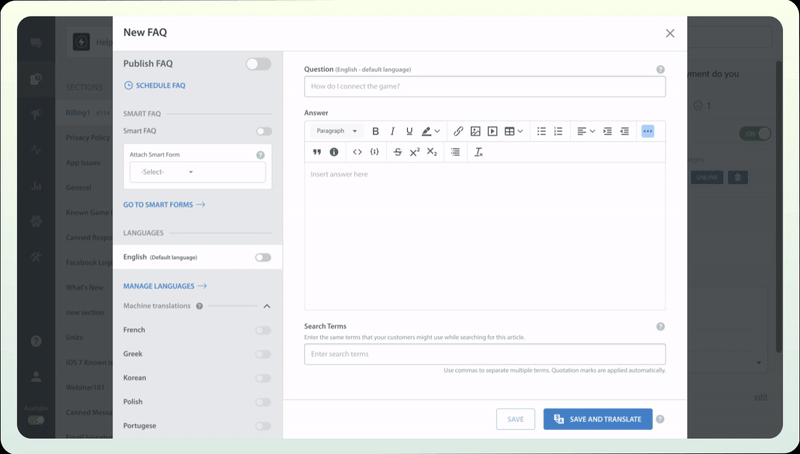
Task: Collapse the Machine translations section
Action: tap(266, 306)
